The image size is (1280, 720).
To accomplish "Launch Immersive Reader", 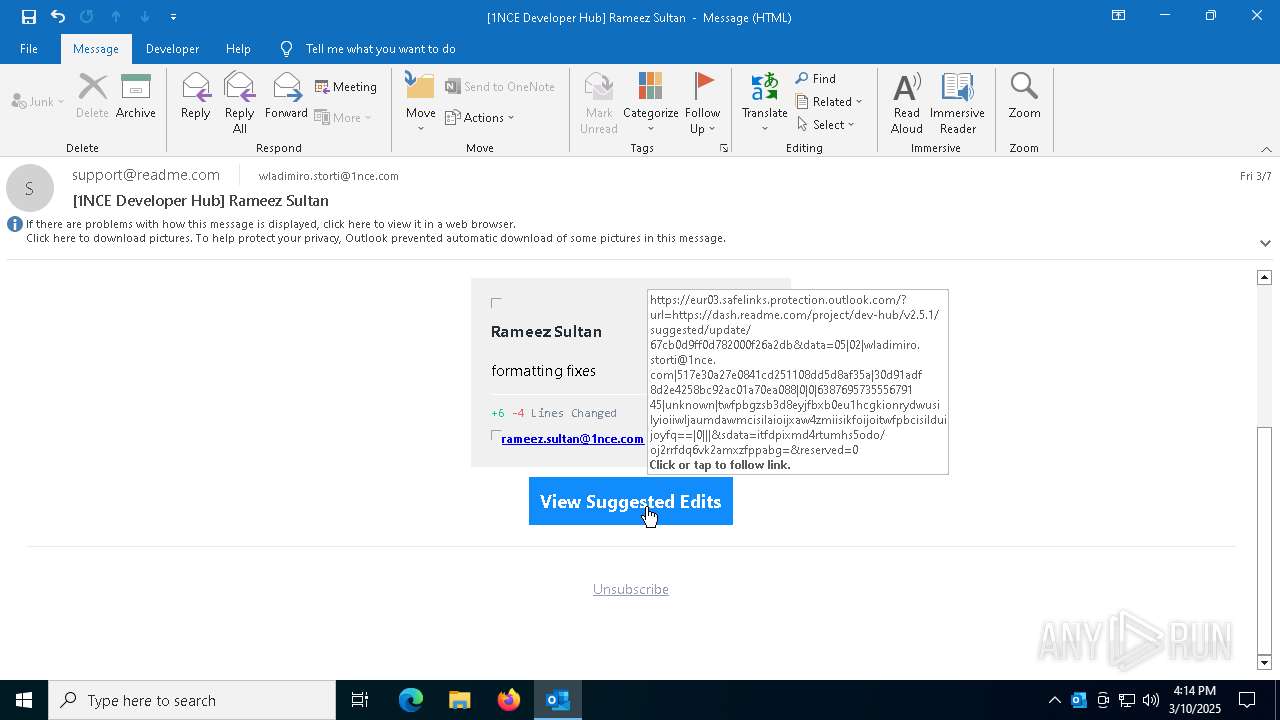I will [x=957, y=102].
